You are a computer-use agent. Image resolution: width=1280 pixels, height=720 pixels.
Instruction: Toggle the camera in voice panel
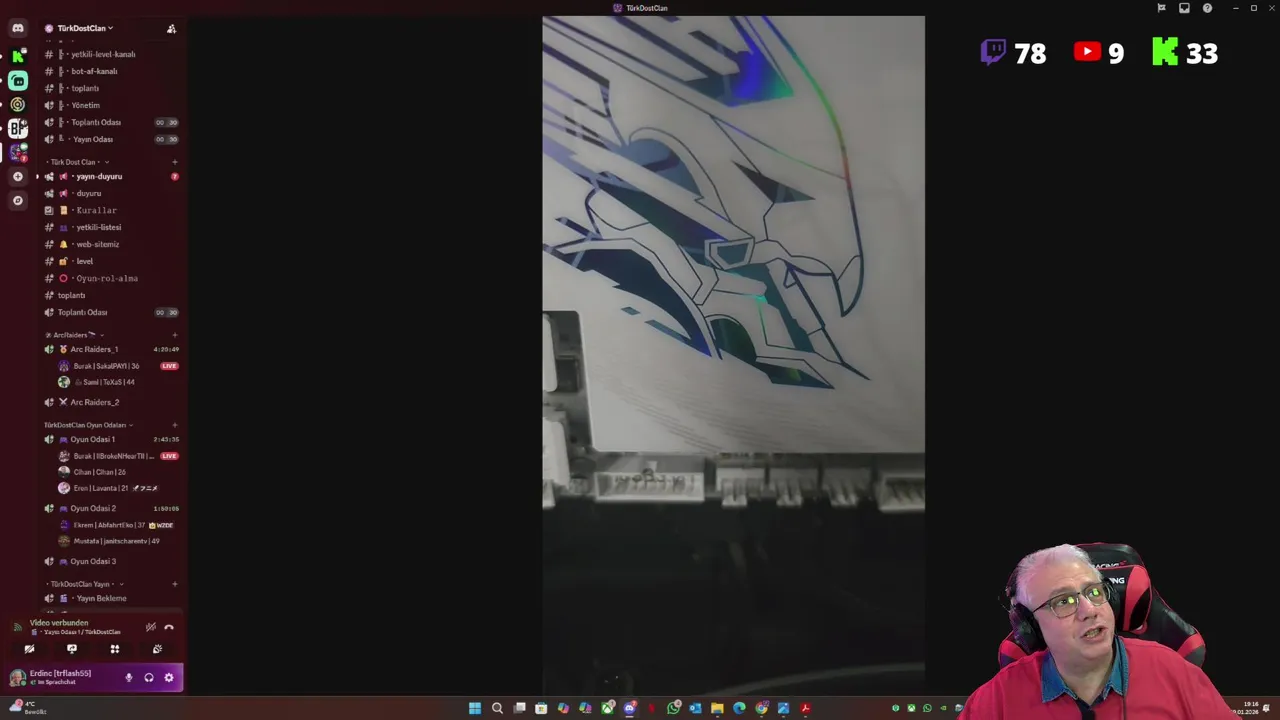tap(29, 649)
